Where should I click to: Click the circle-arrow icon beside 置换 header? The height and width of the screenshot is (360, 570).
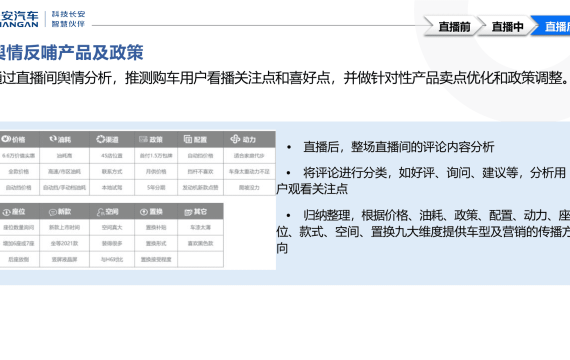pyautogui.click(x=144, y=212)
